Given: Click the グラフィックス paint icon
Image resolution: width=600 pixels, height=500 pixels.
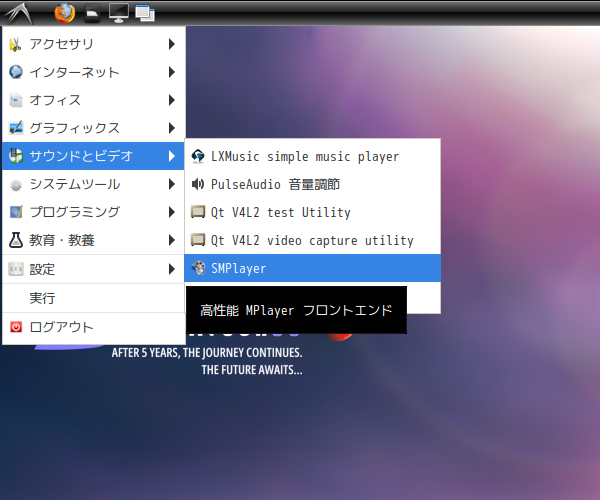Looking at the screenshot, I should pyautogui.click(x=16, y=128).
